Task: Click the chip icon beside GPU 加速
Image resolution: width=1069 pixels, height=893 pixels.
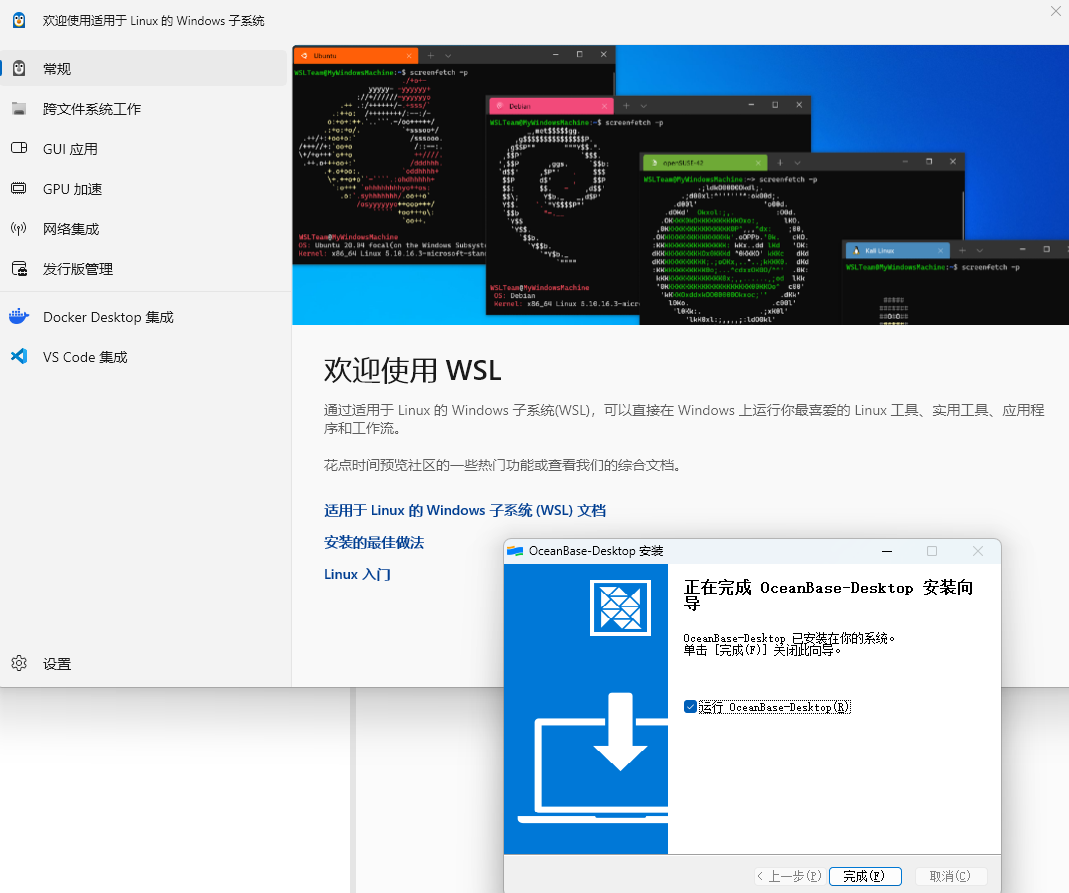Action: tap(19, 188)
